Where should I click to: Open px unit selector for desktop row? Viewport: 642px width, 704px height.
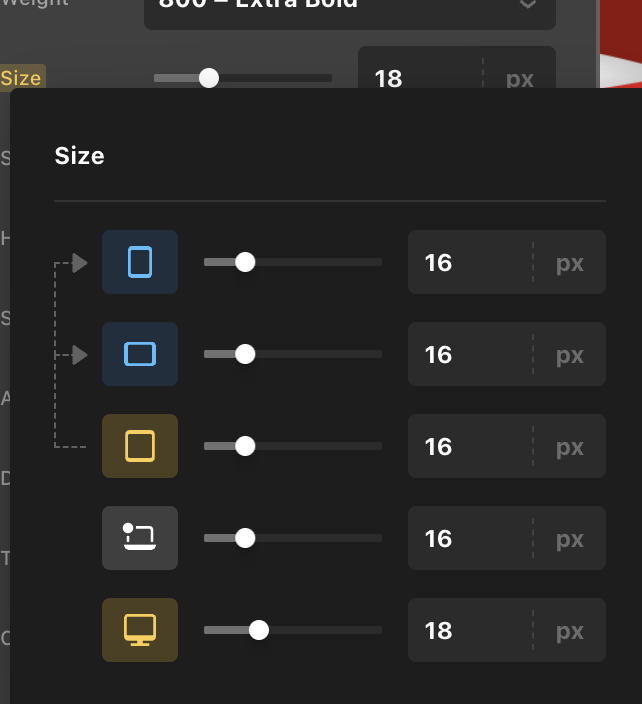point(570,630)
